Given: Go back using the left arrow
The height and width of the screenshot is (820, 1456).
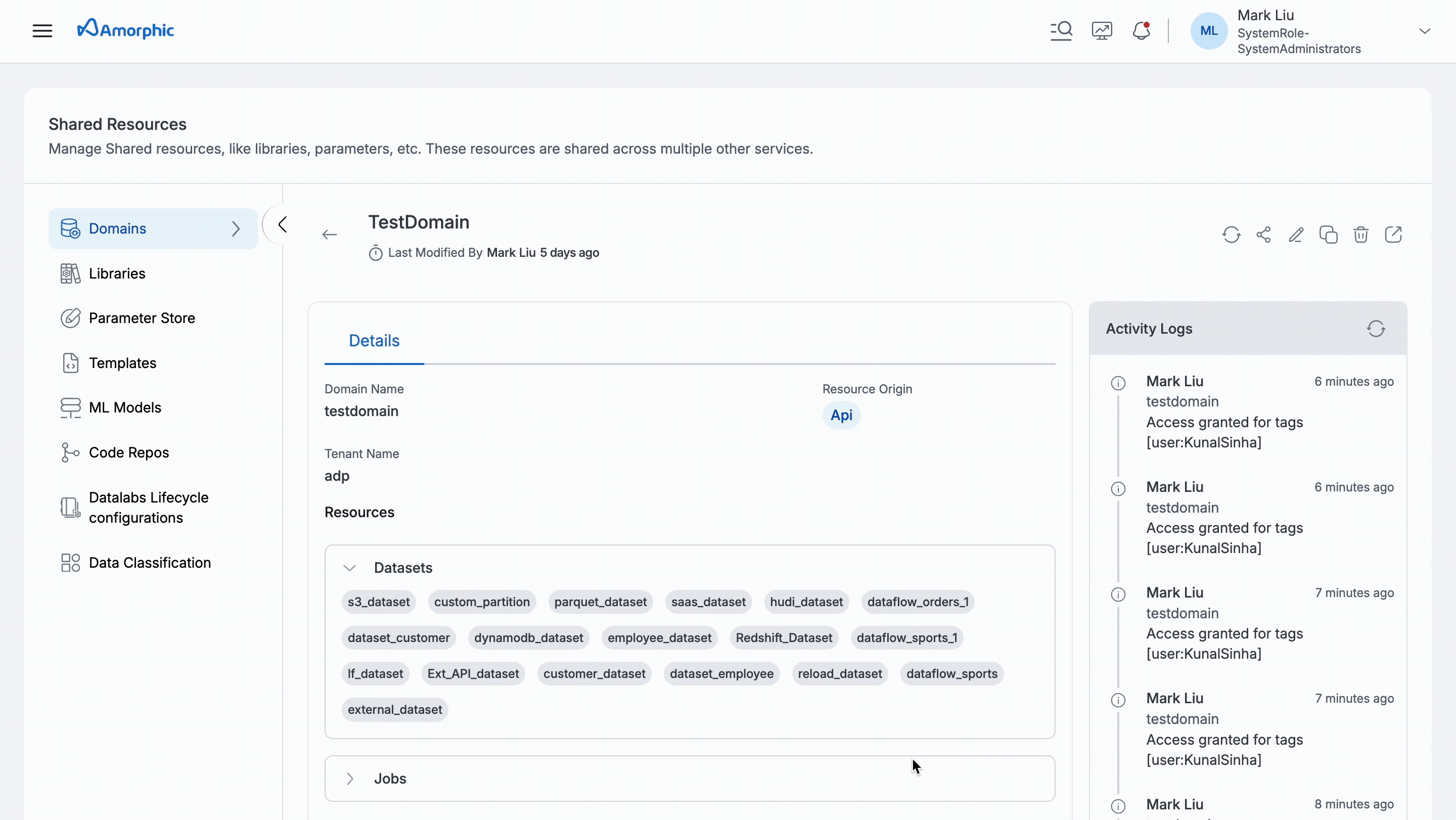Looking at the screenshot, I should click(330, 235).
